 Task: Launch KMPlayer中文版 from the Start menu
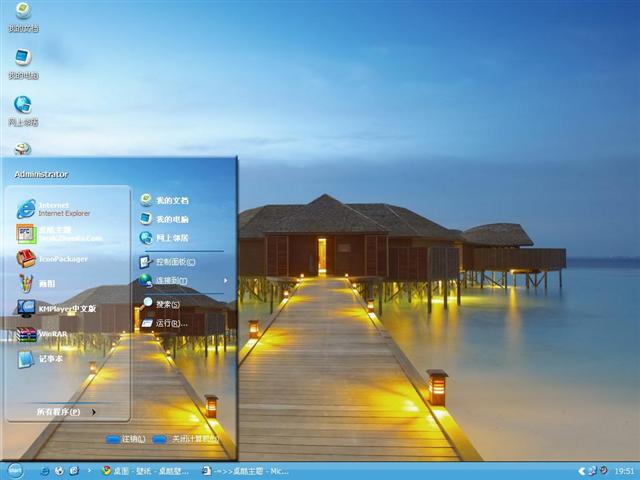tap(56, 309)
